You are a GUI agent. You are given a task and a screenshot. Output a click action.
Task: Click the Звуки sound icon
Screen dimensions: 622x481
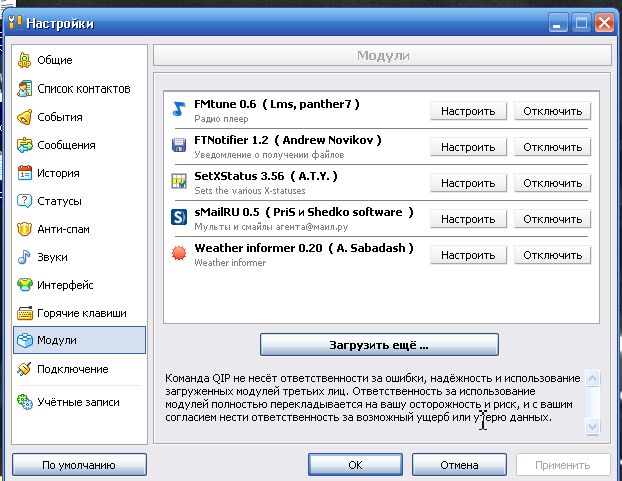click(25, 257)
